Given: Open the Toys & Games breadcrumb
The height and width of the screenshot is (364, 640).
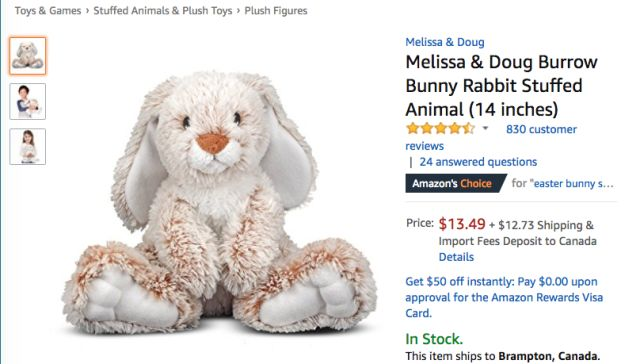Looking at the screenshot, I should point(48,11).
